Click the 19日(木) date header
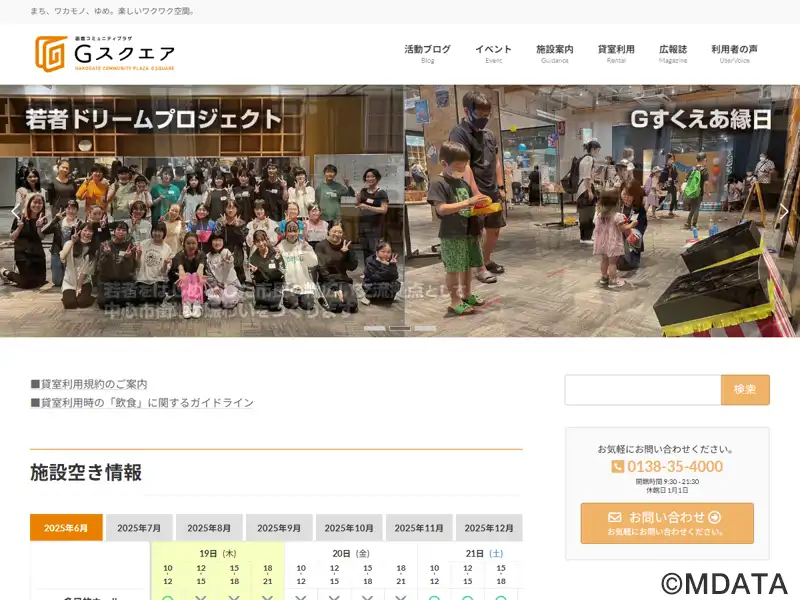 pyautogui.click(x=218, y=553)
